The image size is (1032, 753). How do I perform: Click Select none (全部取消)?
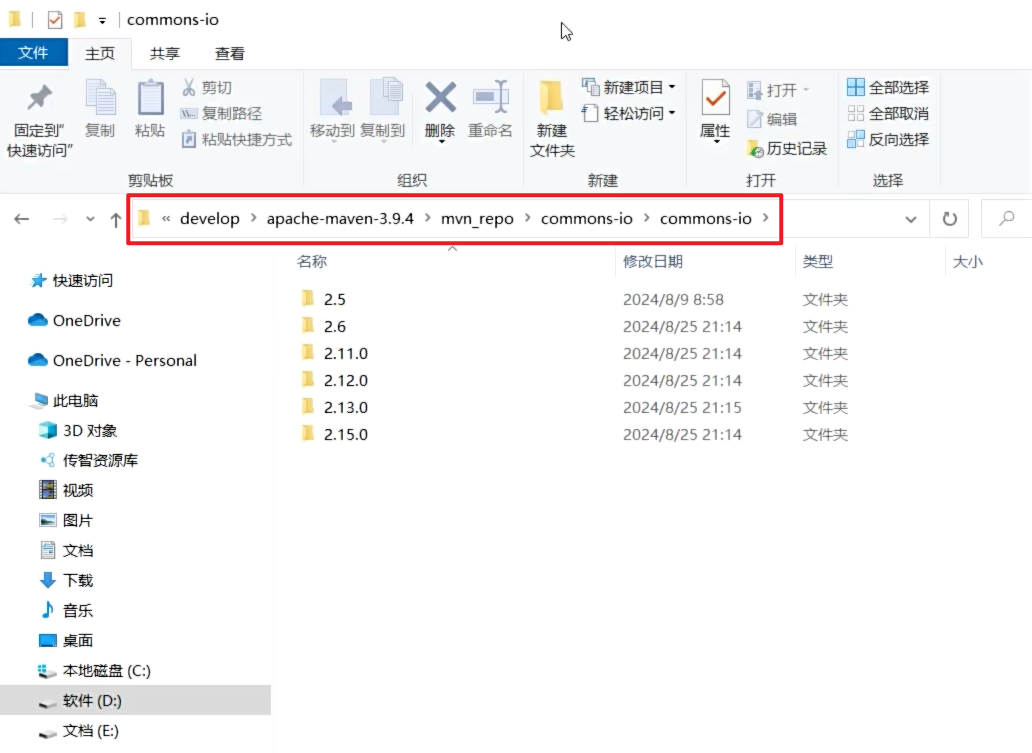tap(888, 113)
